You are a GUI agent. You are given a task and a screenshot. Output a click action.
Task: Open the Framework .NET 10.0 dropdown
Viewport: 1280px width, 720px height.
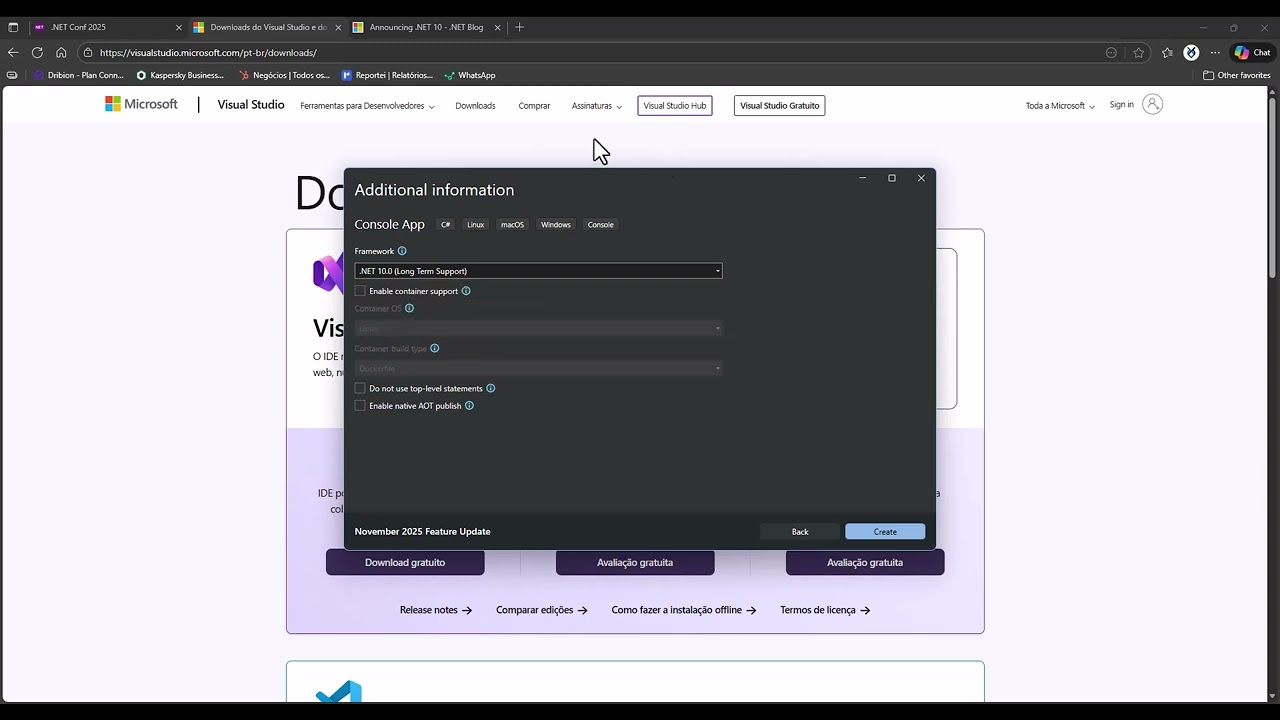point(538,271)
